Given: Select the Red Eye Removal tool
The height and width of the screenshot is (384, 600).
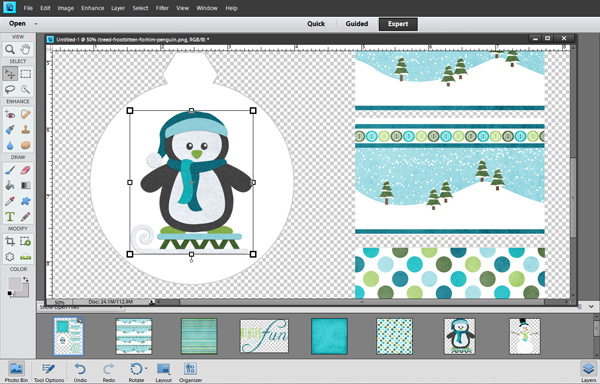Looking at the screenshot, I should point(10,114).
